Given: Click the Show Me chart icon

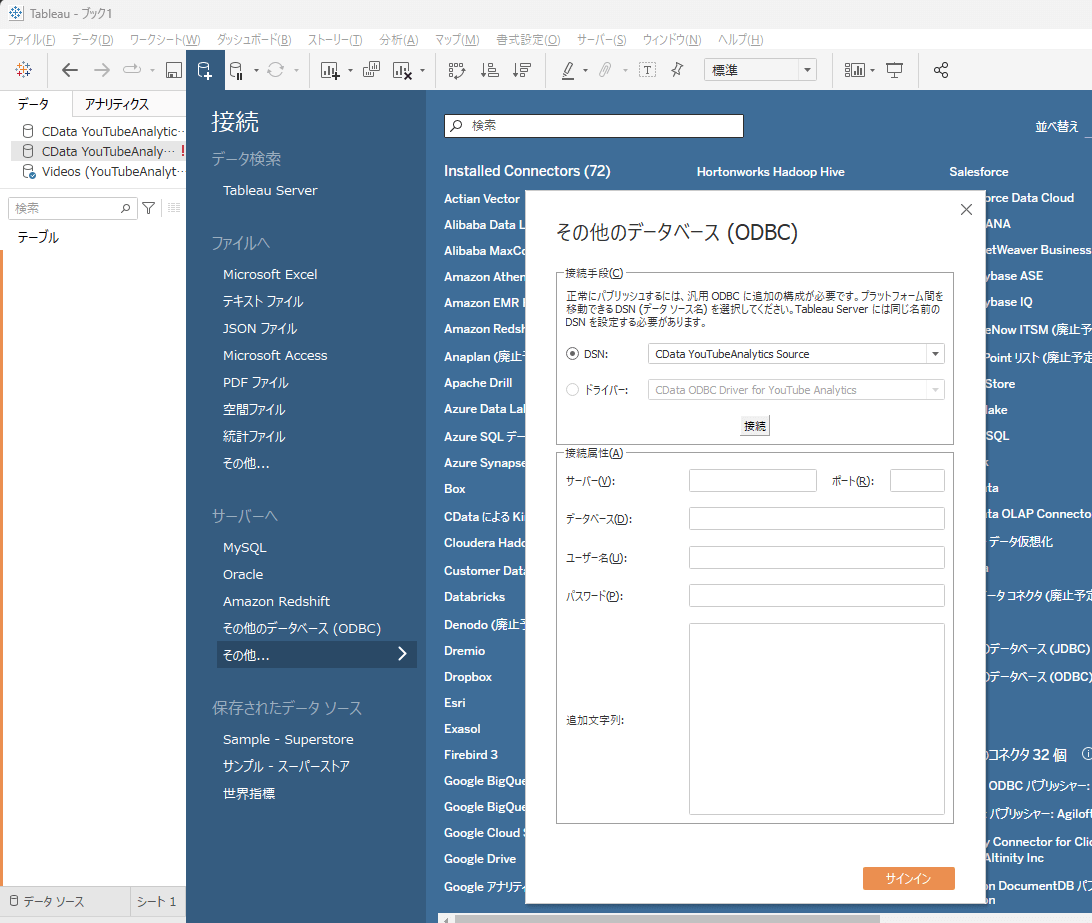Looking at the screenshot, I should click(x=855, y=70).
